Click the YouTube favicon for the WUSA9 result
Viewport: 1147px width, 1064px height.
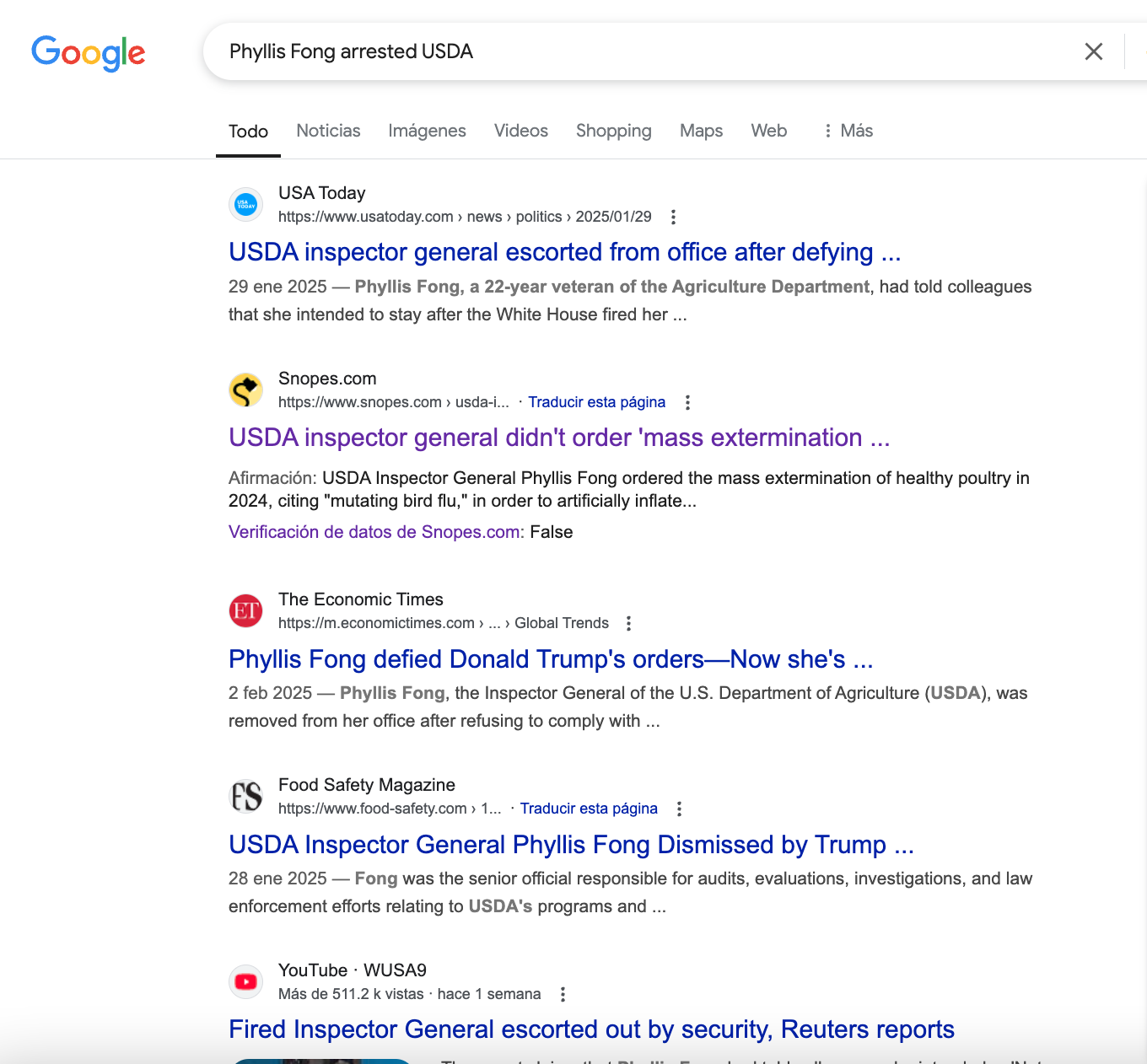[x=246, y=981]
